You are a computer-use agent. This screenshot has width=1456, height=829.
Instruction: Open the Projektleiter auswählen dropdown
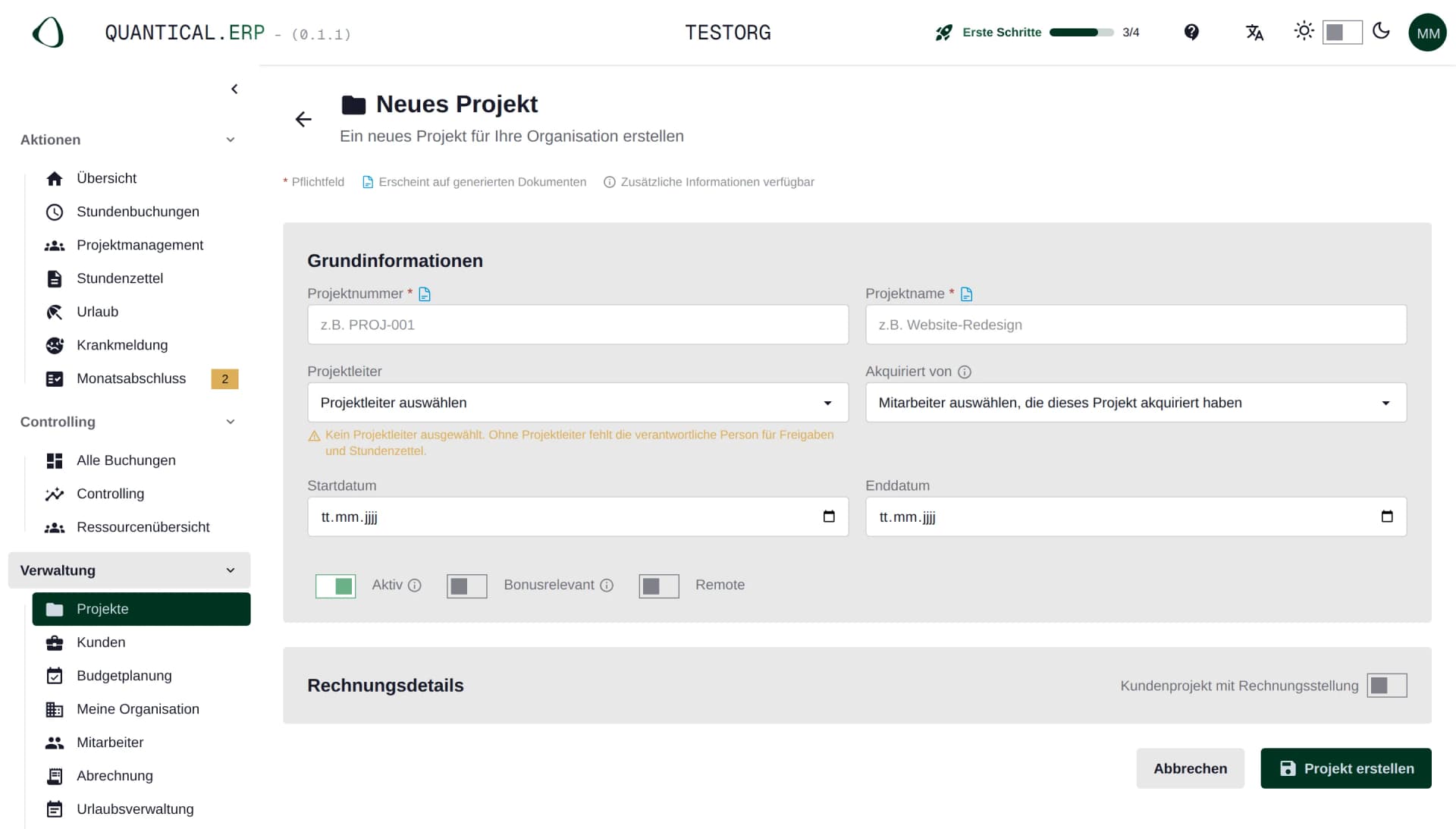click(578, 403)
